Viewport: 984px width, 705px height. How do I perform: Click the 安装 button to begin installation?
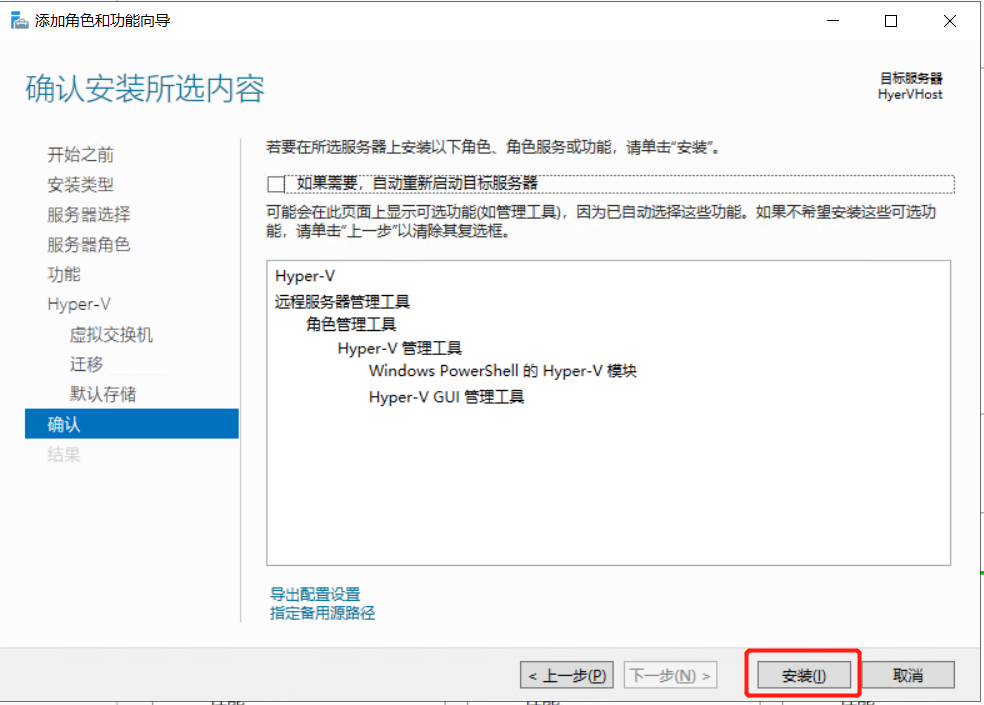click(x=802, y=674)
